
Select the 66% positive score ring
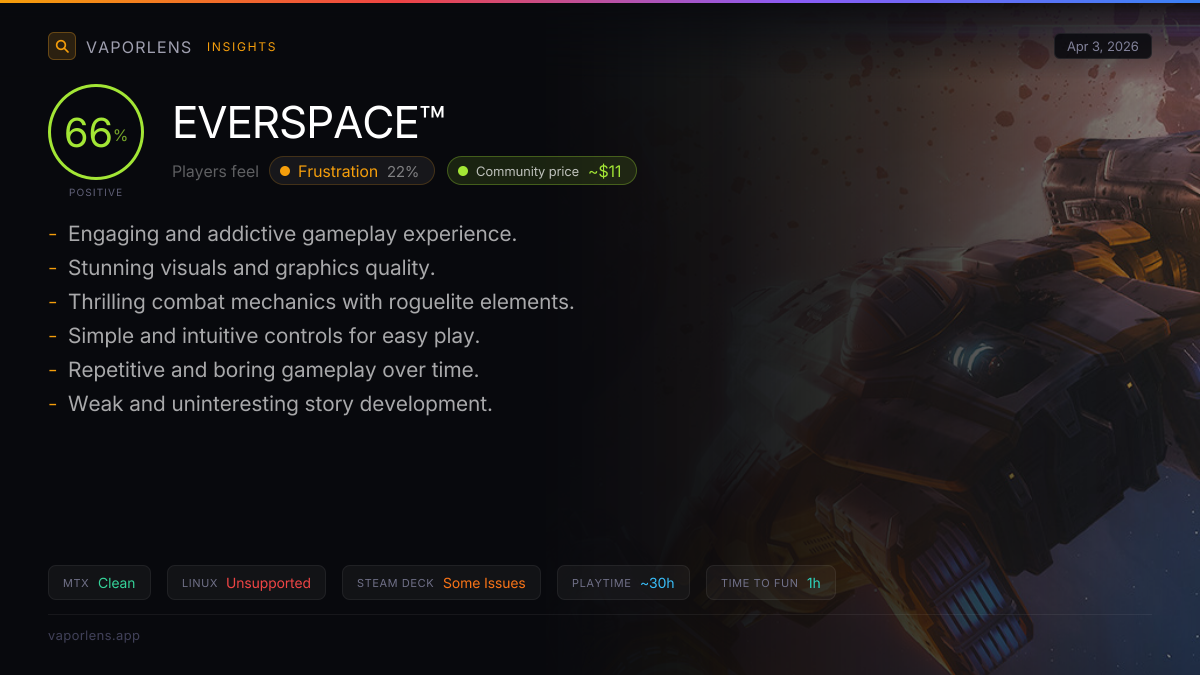pos(96,132)
